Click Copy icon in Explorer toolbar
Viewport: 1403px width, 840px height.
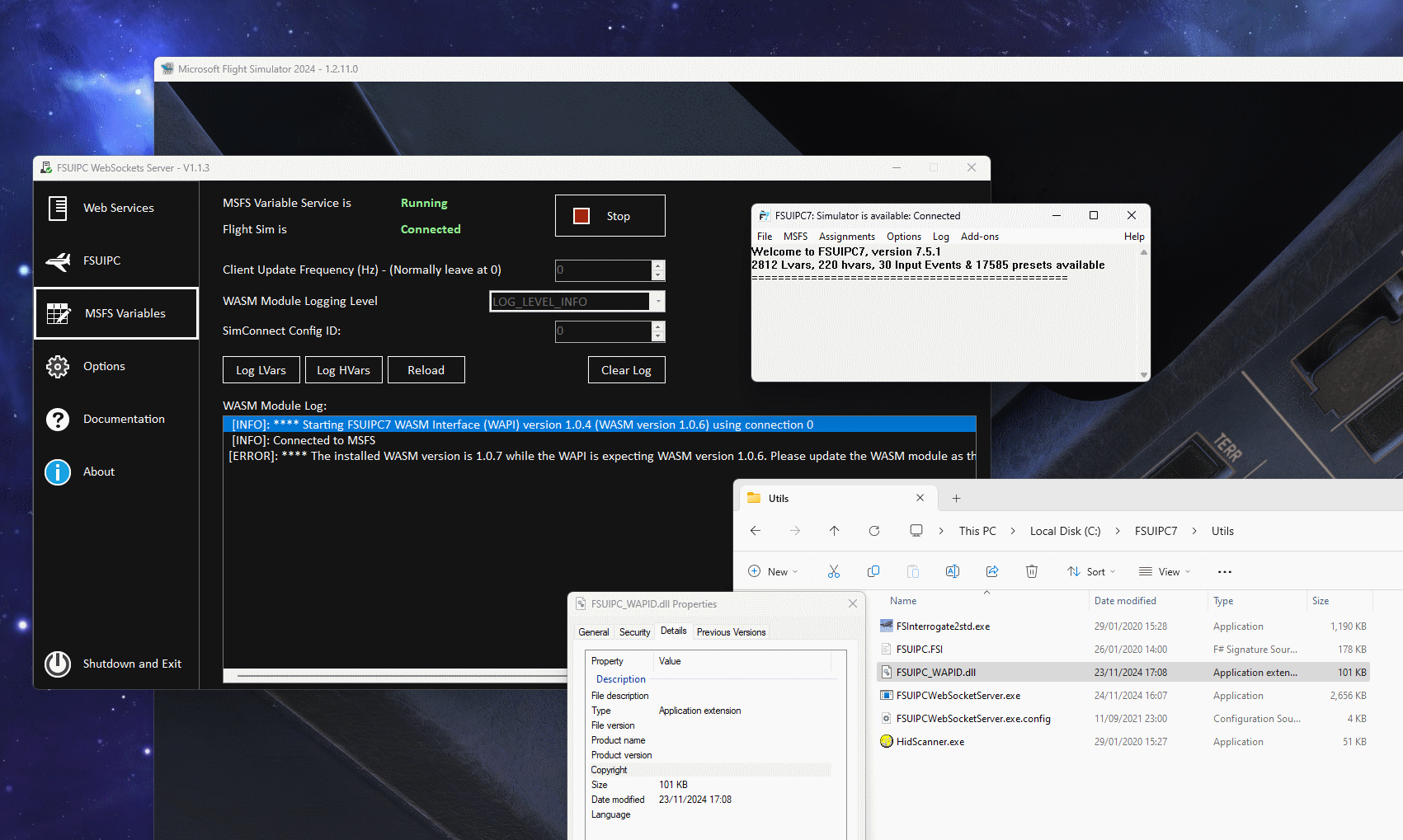(x=873, y=572)
